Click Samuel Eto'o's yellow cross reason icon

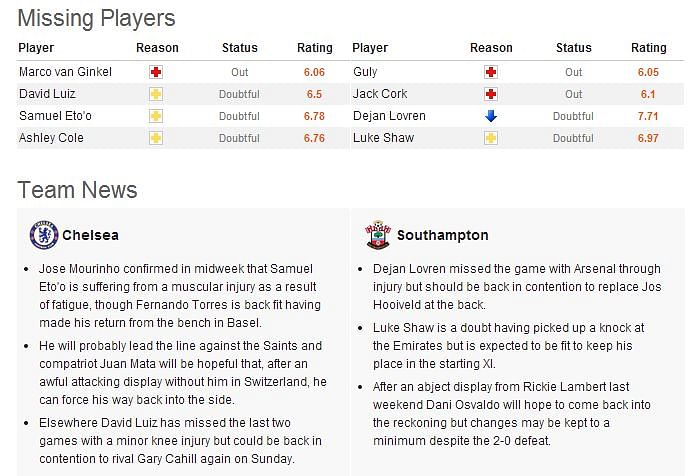point(156,116)
